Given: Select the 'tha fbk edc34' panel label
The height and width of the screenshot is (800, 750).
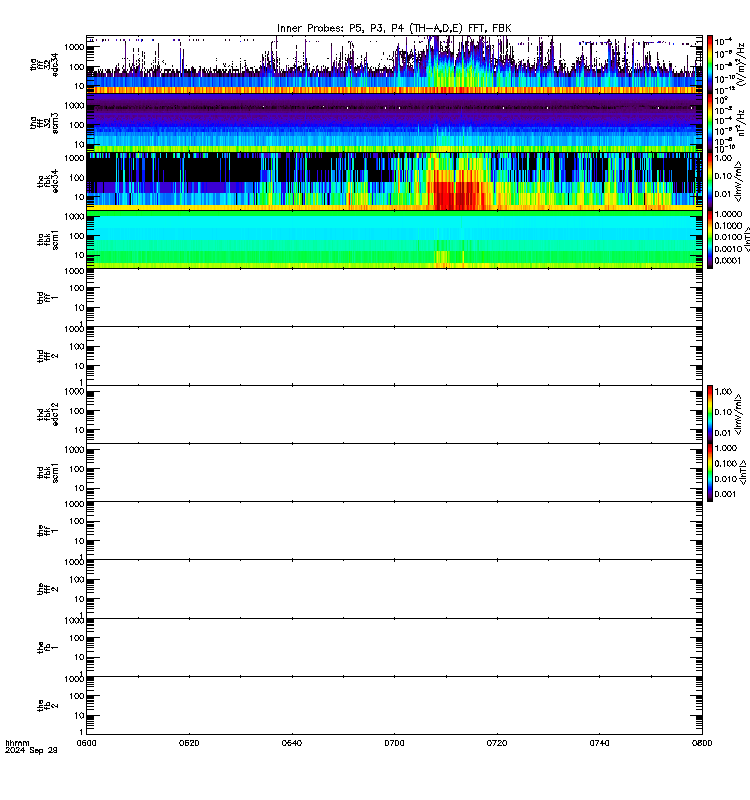Looking at the screenshot, I should (48, 179).
